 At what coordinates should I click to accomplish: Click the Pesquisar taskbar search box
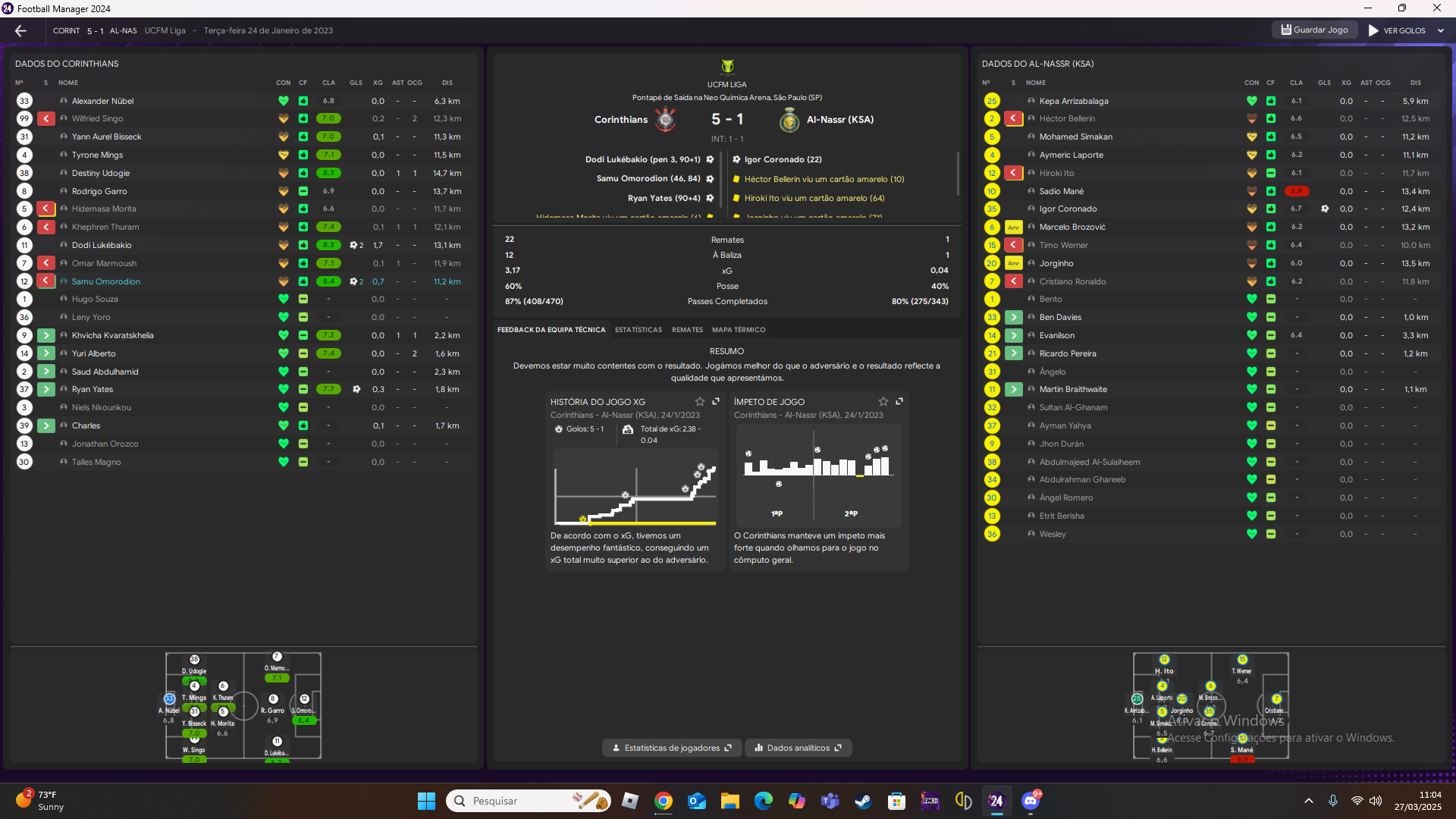pos(529,801)
